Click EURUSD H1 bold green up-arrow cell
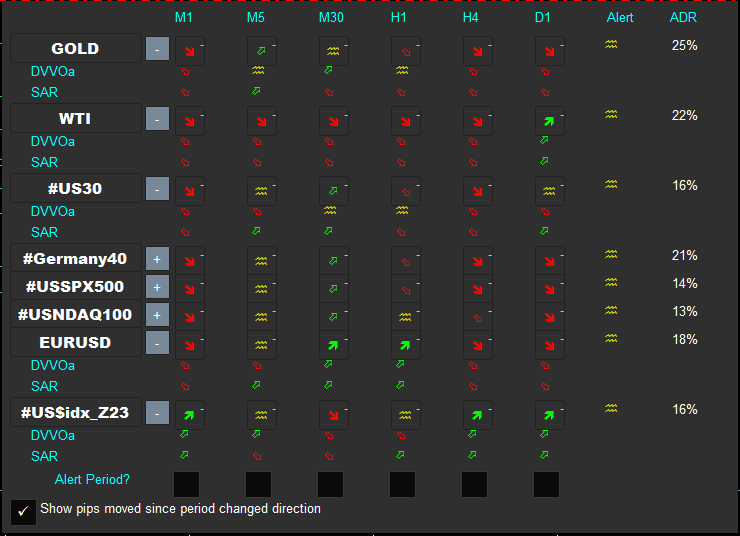The height and width of the screenshot is (536, 740). [406, 345]
